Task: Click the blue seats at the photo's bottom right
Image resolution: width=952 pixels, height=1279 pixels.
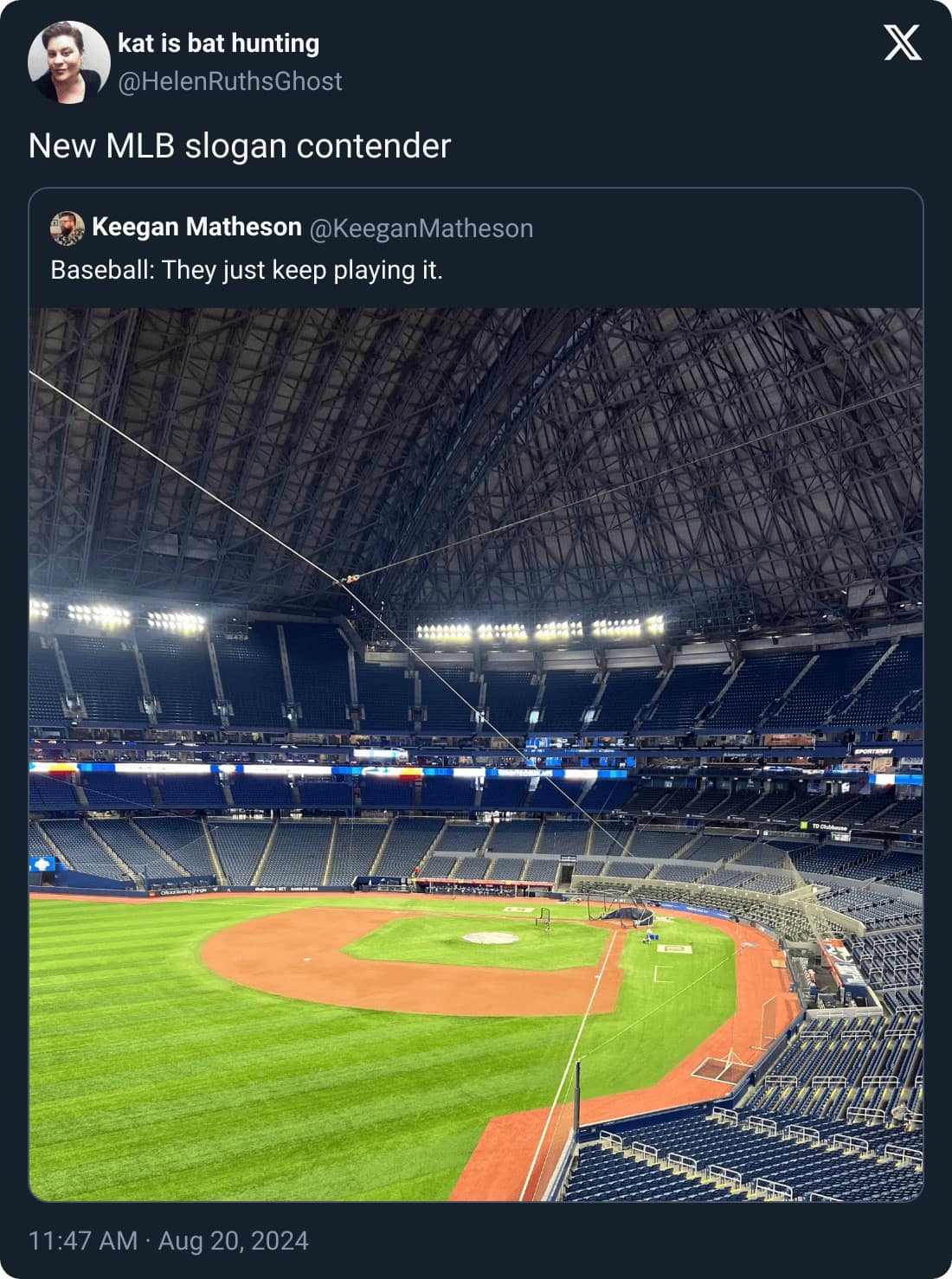Action: (x=779, y=1151)
